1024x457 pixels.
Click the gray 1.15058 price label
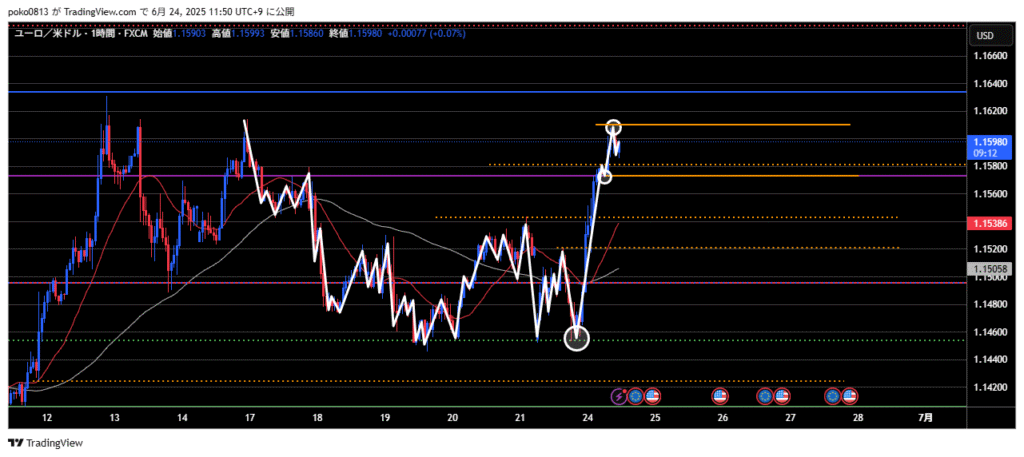[x=989, y=269]
